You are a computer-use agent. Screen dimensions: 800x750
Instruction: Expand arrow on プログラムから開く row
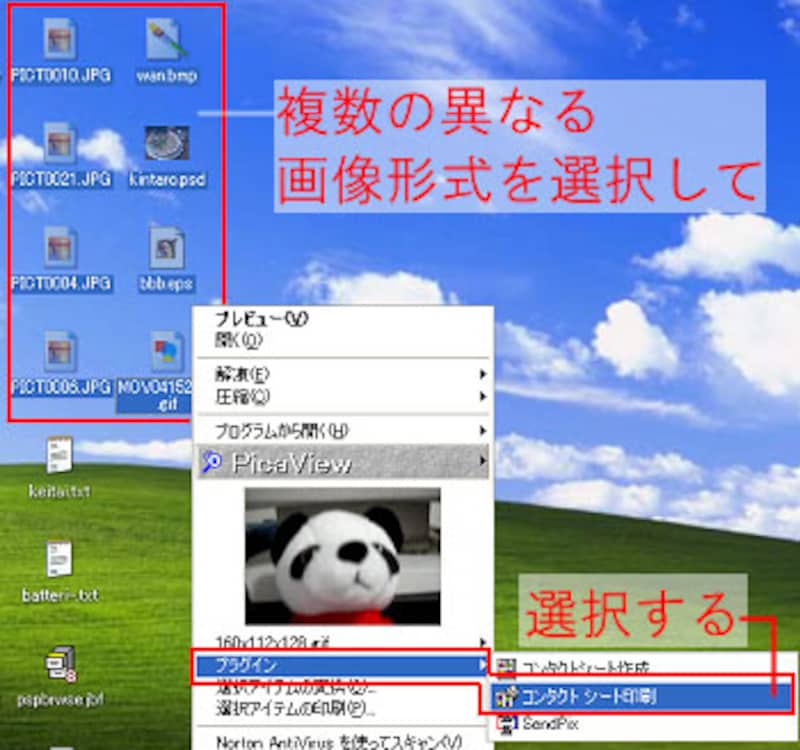point(482,431)
